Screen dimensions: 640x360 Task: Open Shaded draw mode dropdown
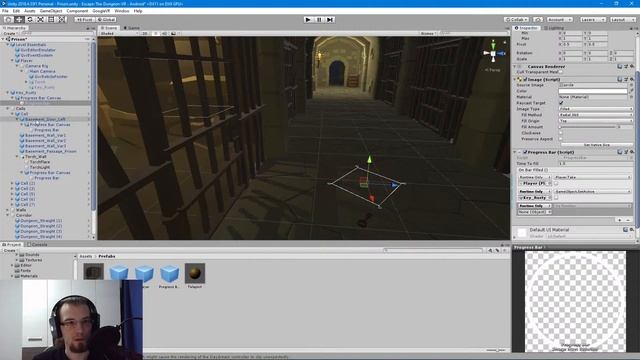click(x=119, y=33)
